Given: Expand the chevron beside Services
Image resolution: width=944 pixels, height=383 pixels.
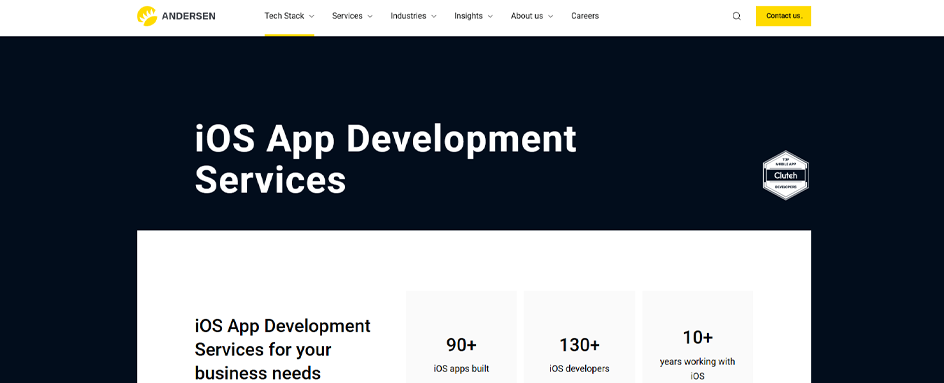Looking at the screenshot, I should [x=370, y=17].
